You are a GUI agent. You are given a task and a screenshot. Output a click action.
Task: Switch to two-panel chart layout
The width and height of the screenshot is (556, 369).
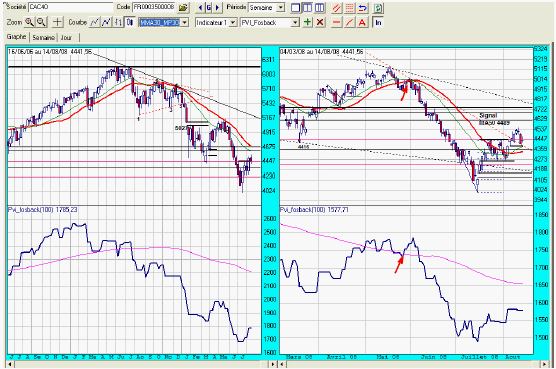[307, 7]
